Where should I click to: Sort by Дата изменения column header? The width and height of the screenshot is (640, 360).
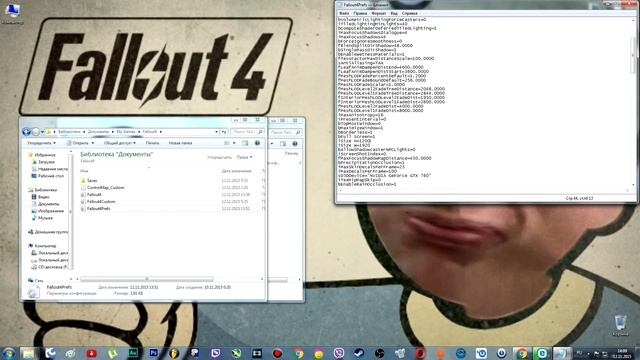tap(237, 171)
